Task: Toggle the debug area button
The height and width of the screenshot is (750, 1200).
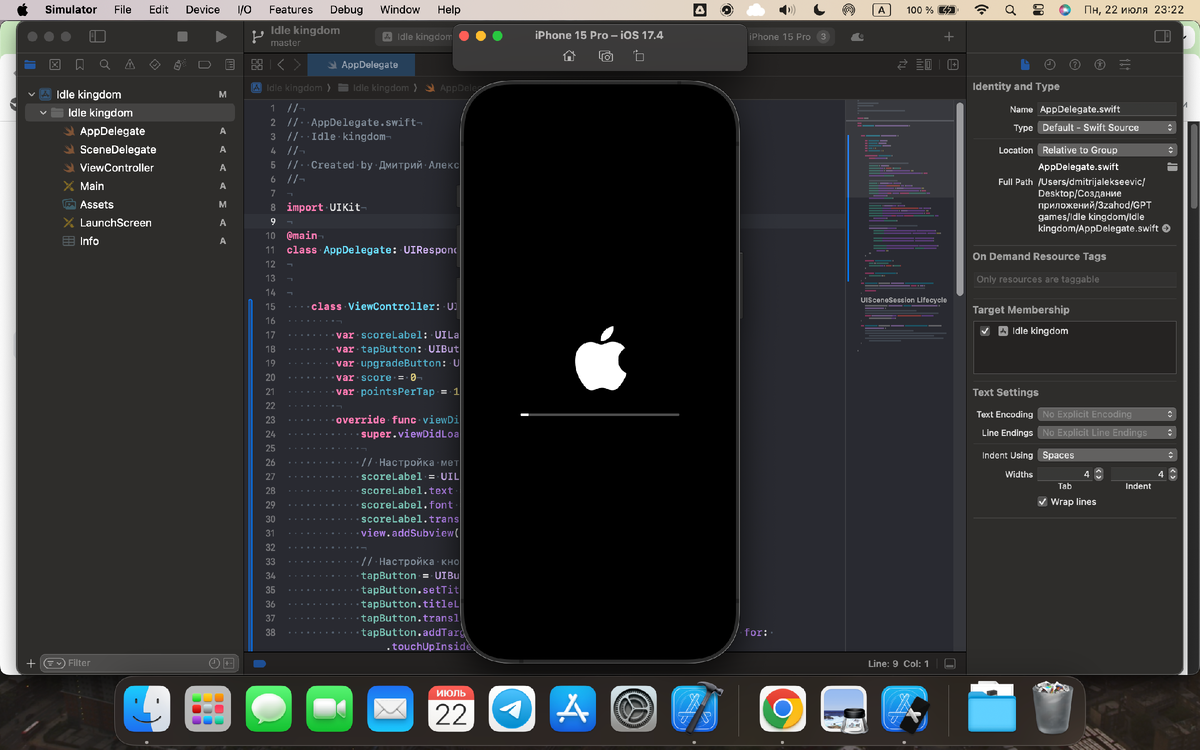Action: [950, 663]
